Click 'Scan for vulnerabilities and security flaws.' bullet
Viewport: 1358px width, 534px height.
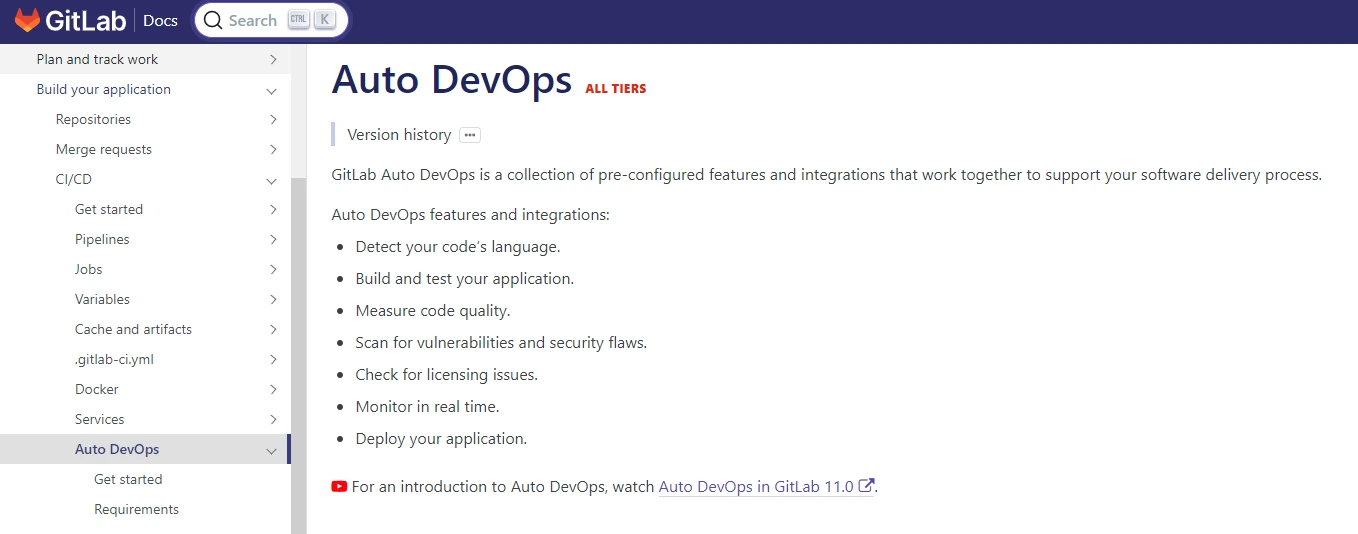501,343
